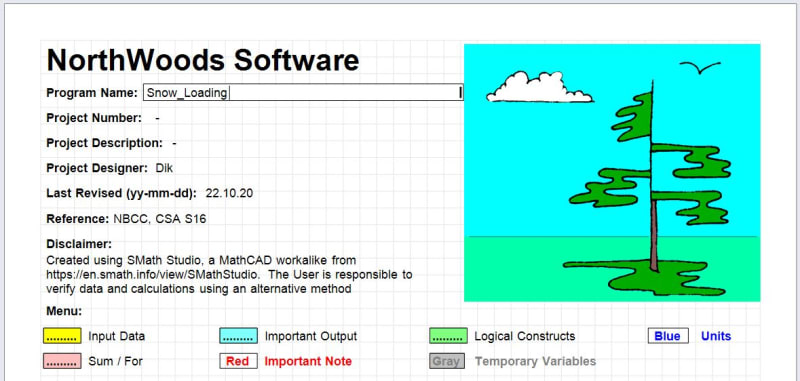The image size is (800, 381).
Task: Click the Program Name input field
Action: tap(303, 92)
